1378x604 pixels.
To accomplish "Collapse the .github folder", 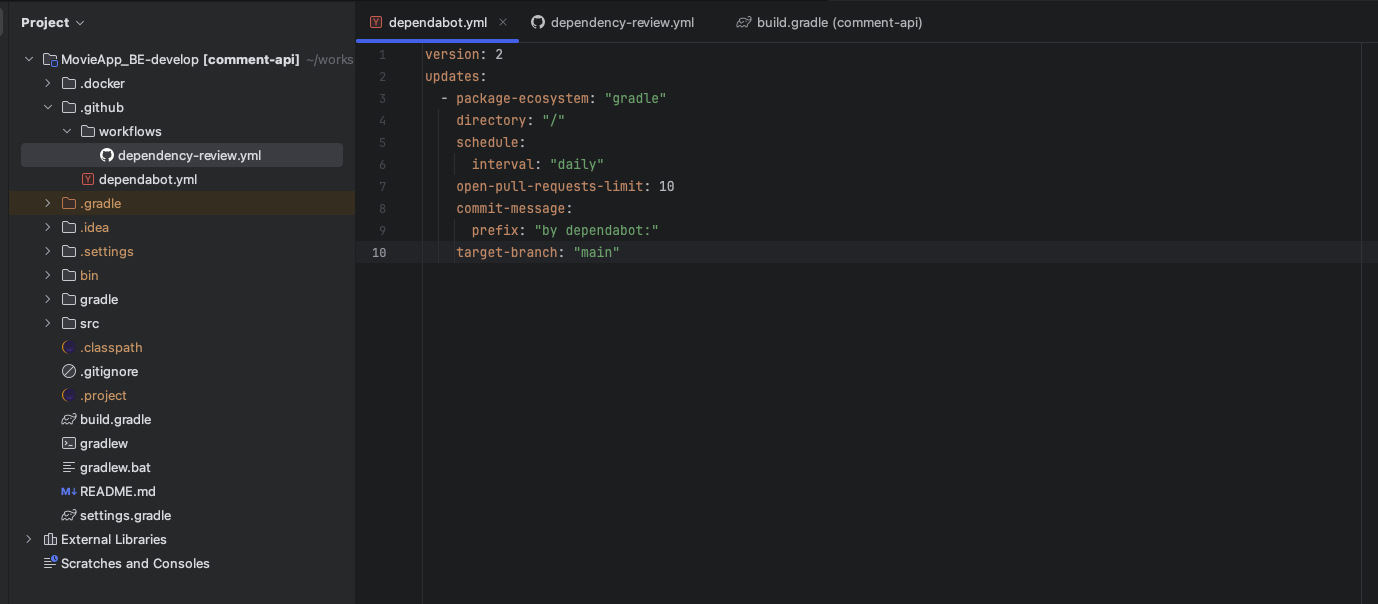I will pos(47,107).
